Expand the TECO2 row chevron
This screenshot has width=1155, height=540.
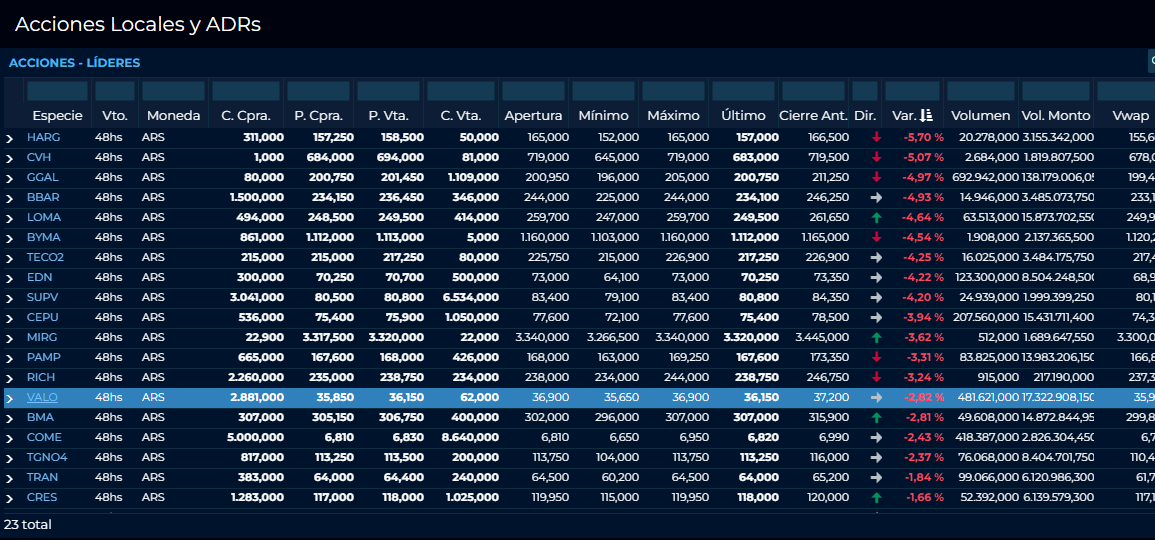pyautogui.click(x=10, y=259)
